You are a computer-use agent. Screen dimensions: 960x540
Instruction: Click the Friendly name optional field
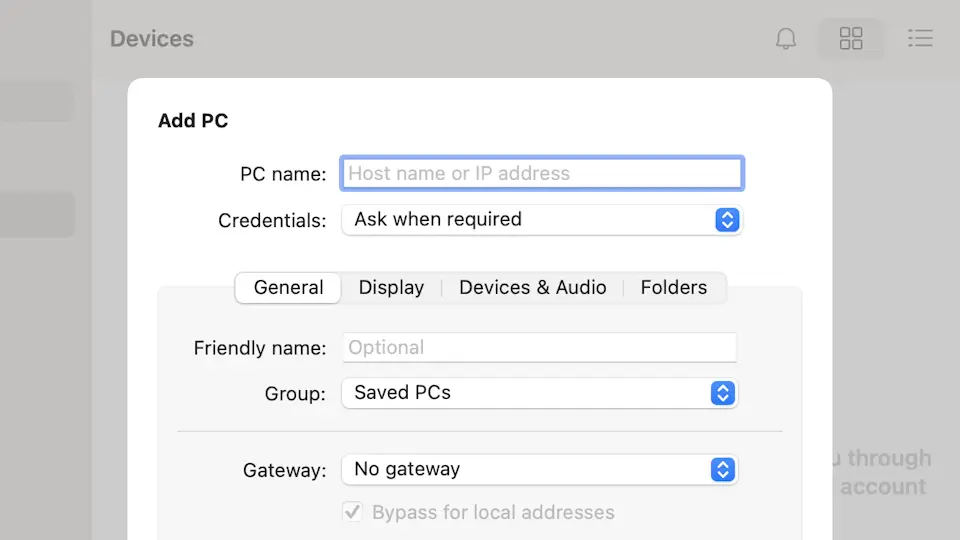(539, 348)
